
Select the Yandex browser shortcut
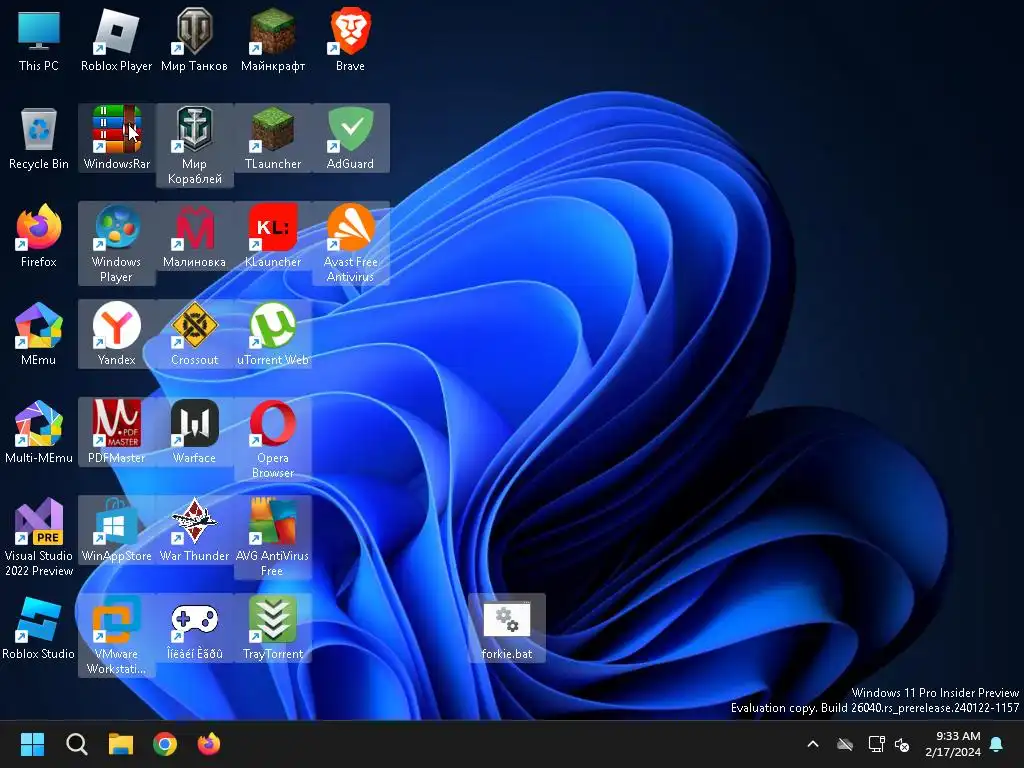pos(116,334)
